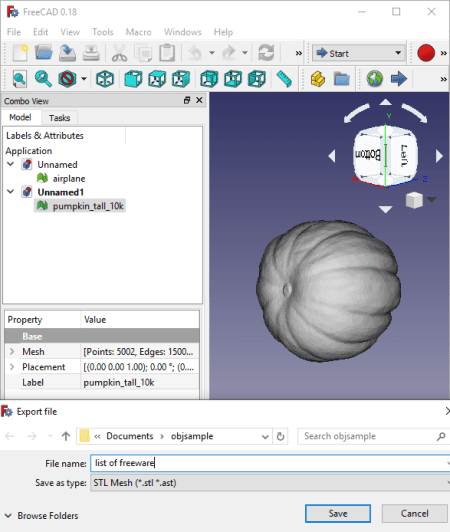Screen dimensions: 450x532
Task: Float the Combo View panel
Action: coord(187,100)
